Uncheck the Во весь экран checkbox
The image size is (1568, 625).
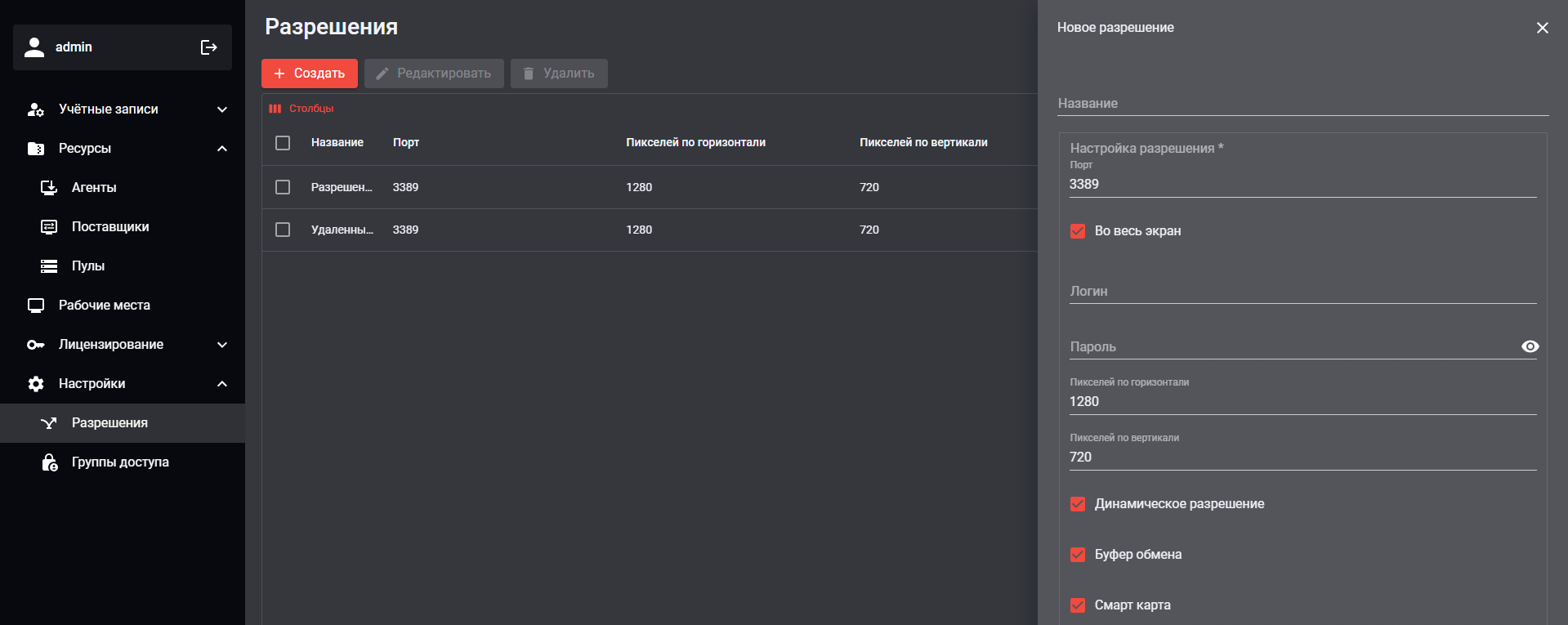pos(1078,231)
